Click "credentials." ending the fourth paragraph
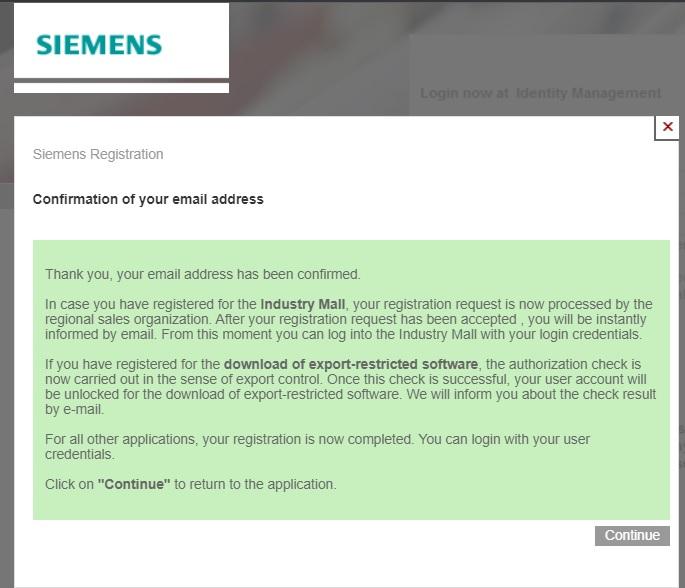The width and height of the screenshot is (685, 588). click(x=80, y=454)
